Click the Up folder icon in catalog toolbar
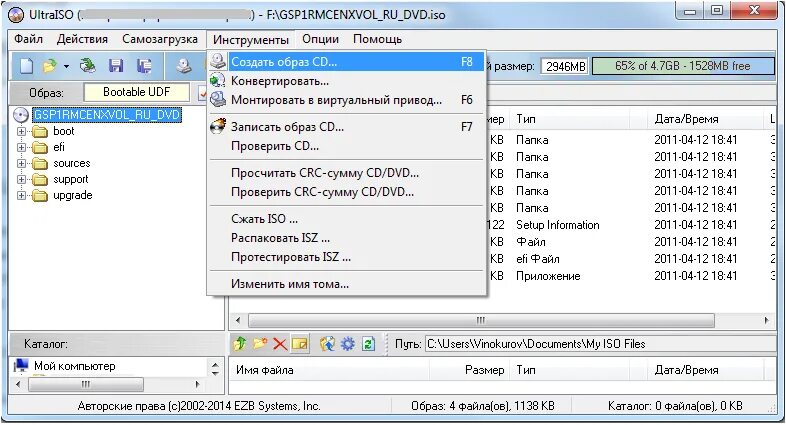The height and width of the screenshot is (425, 786). [240, 344]
